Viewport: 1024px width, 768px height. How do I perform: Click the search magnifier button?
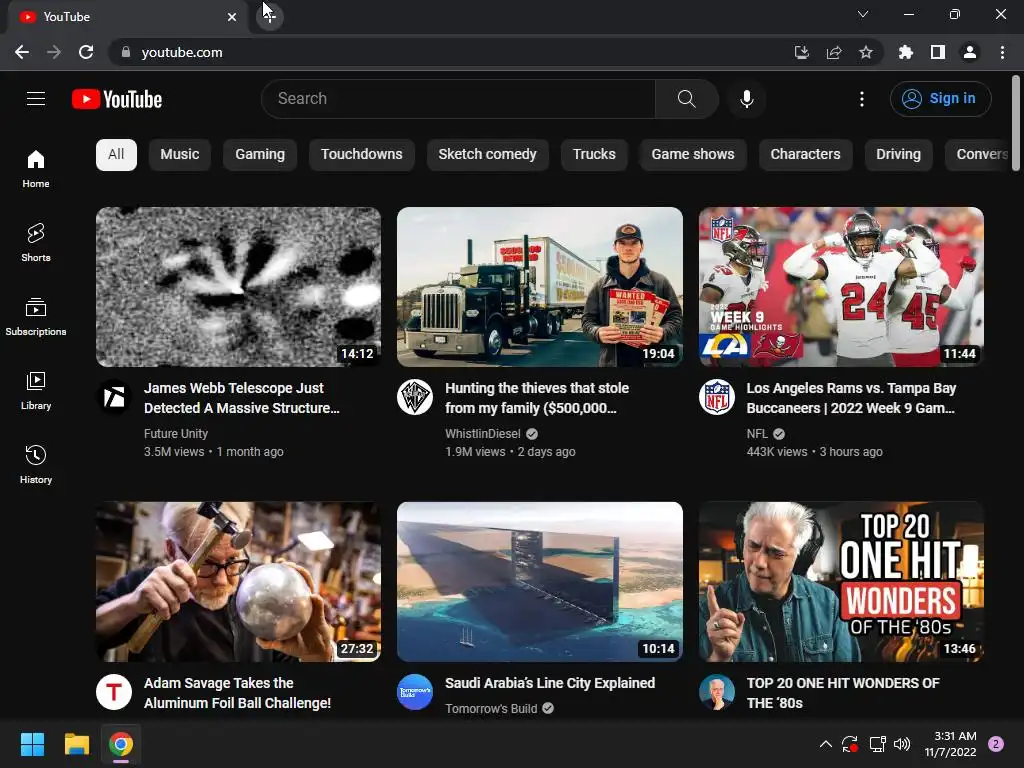click(x=686, y=99)
